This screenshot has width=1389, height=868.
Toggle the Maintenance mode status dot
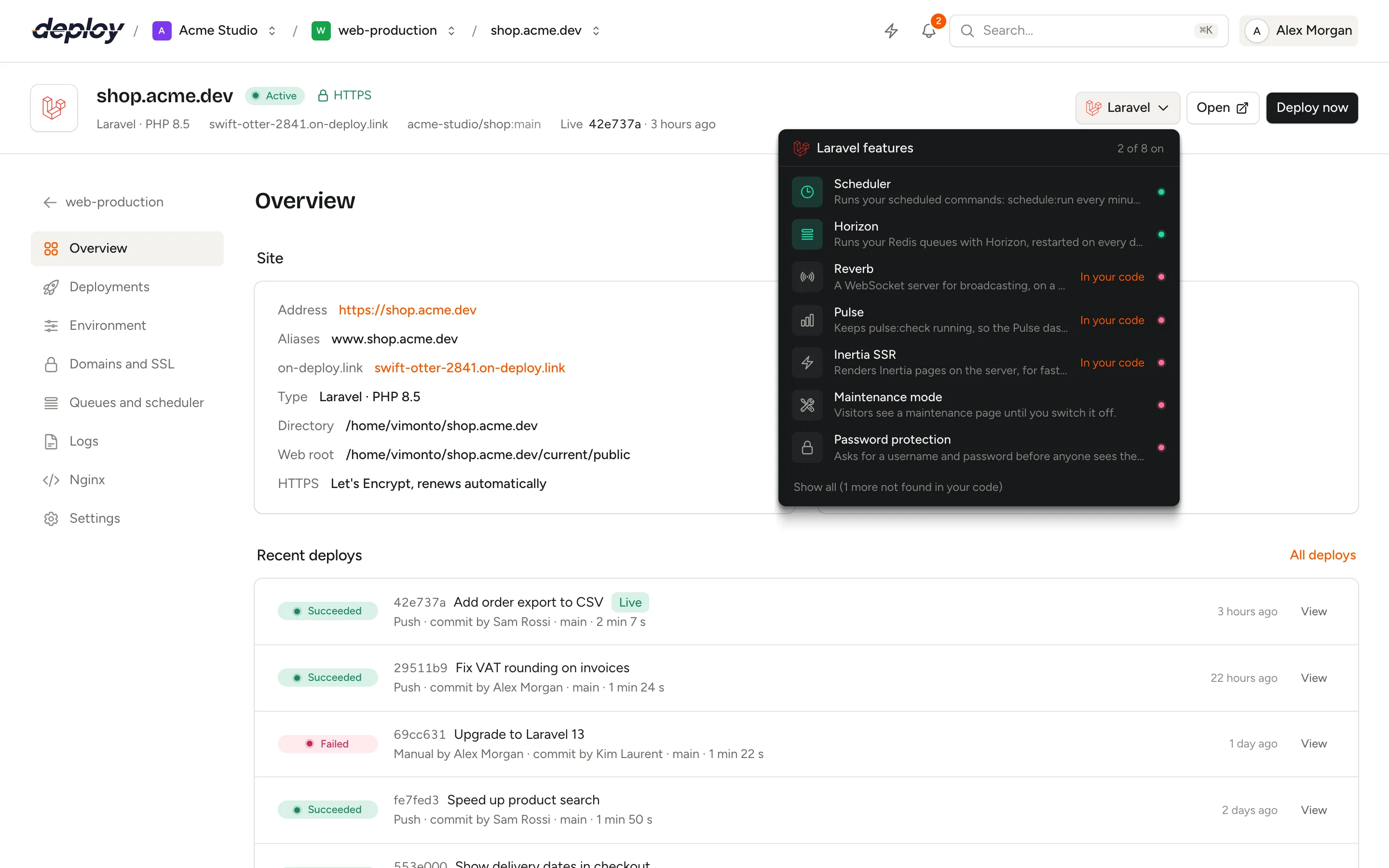[x=1160, y=405]
